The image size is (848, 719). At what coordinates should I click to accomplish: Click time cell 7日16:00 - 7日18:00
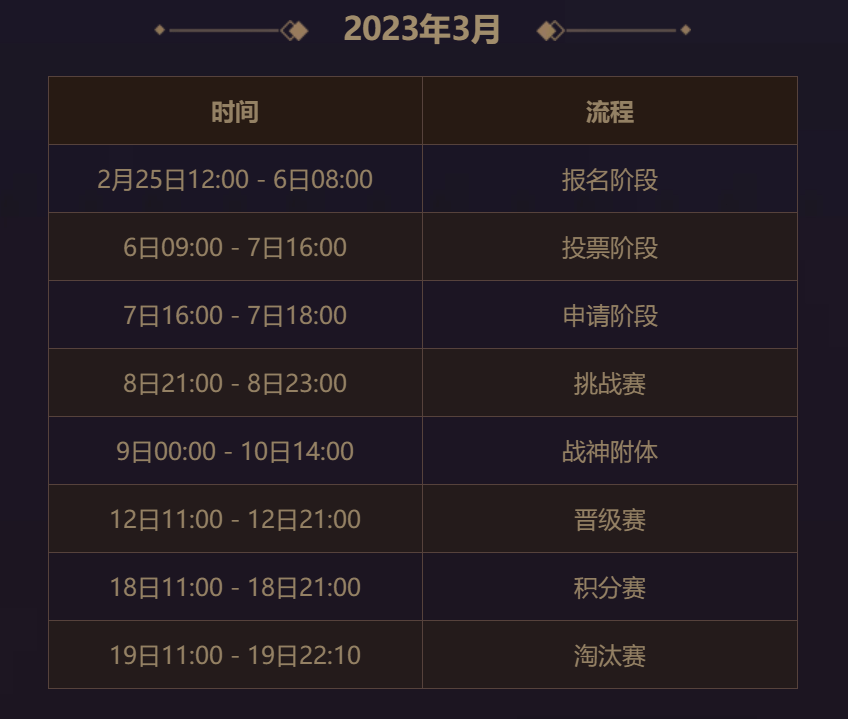(235, 315)
